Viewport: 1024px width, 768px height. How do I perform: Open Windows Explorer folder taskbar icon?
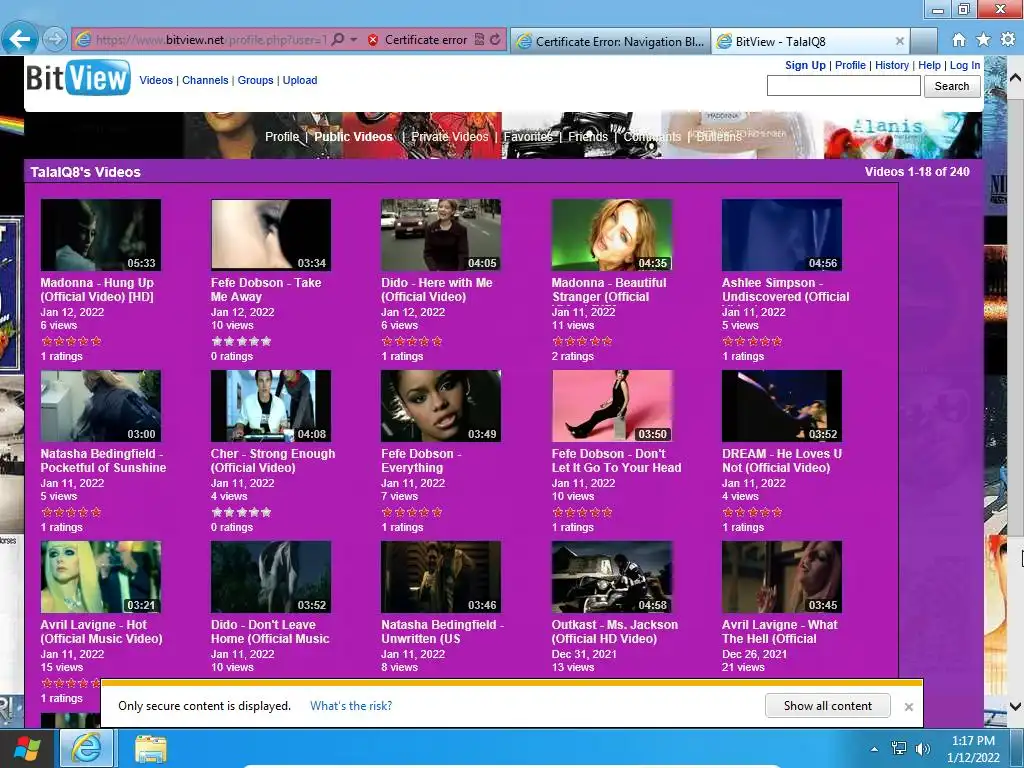(151, 749)
